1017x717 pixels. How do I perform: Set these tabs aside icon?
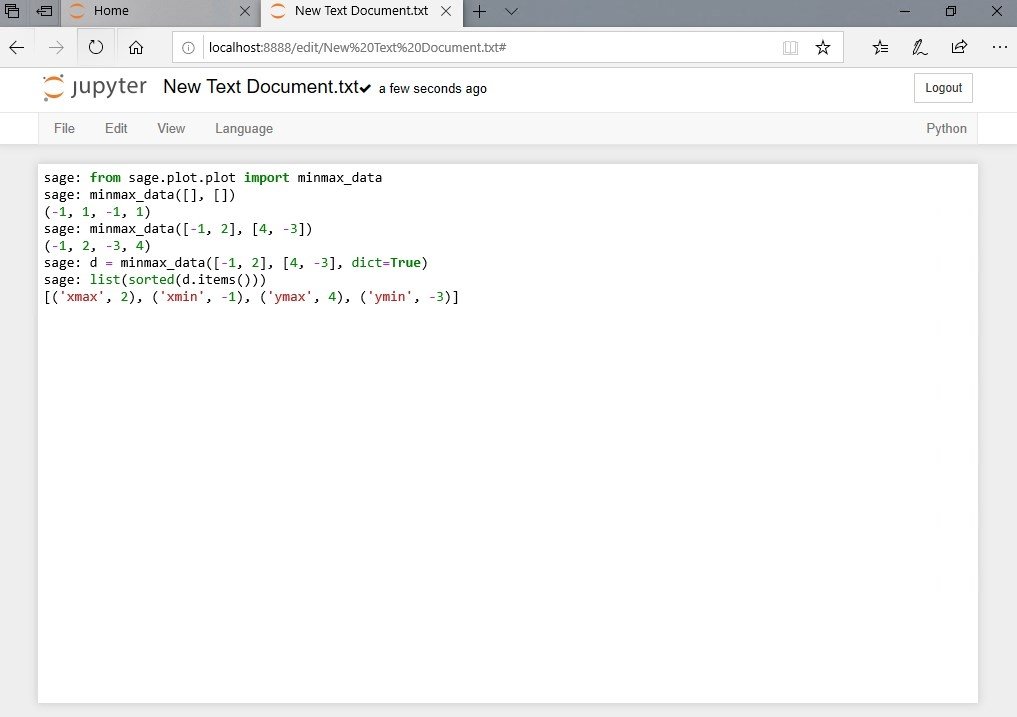pyautogui.click(x=44, y=10)
